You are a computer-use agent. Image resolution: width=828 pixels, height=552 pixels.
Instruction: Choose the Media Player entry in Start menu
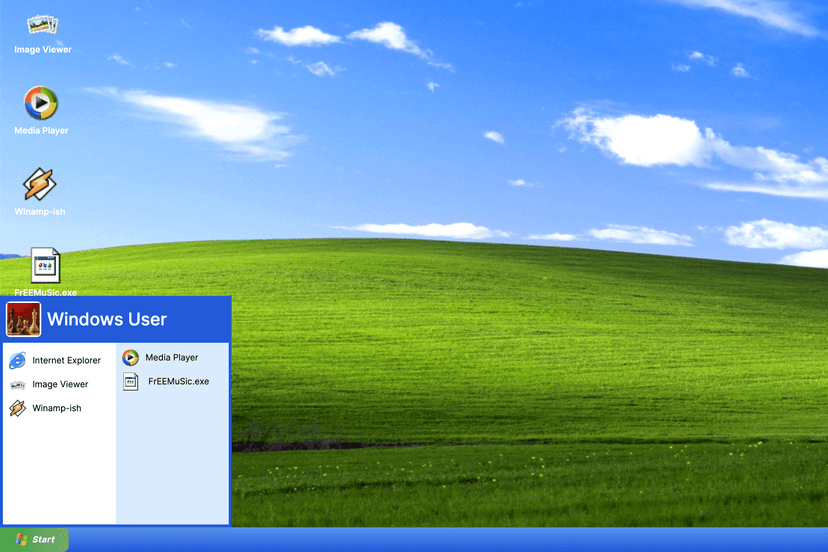click(172, 358)
